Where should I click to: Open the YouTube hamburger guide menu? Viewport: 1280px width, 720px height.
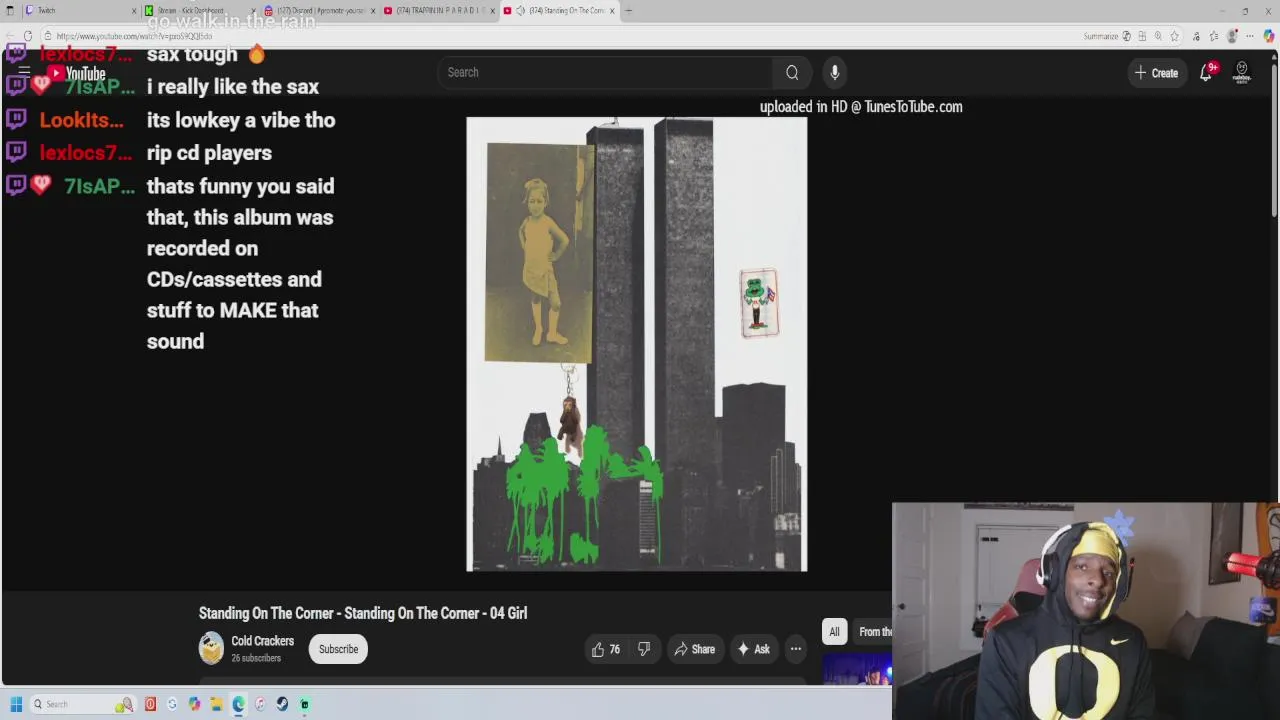tap(24, 73)
